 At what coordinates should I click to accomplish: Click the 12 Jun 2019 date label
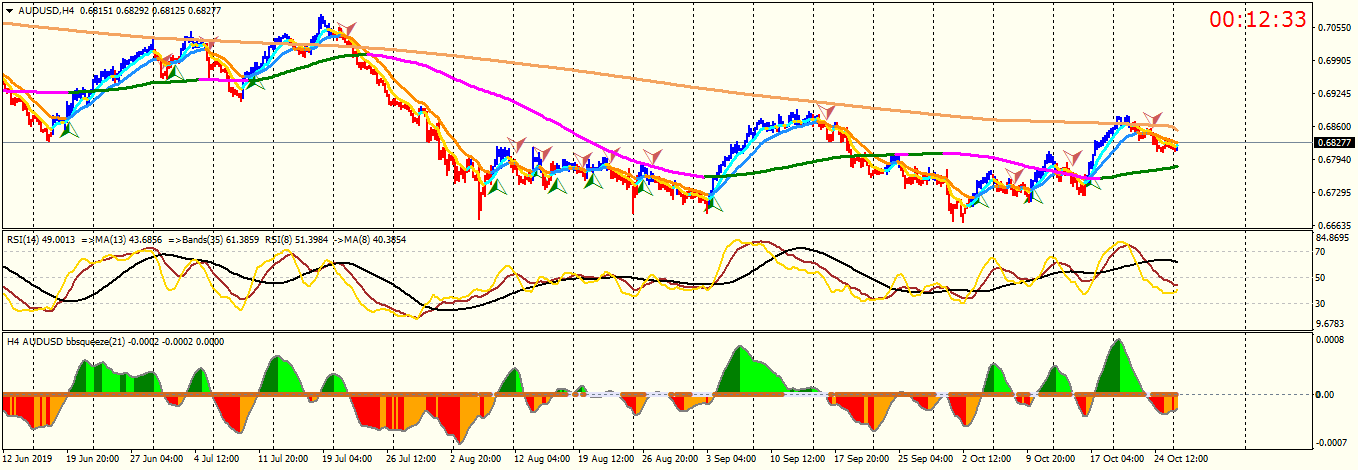pos(28,458)
